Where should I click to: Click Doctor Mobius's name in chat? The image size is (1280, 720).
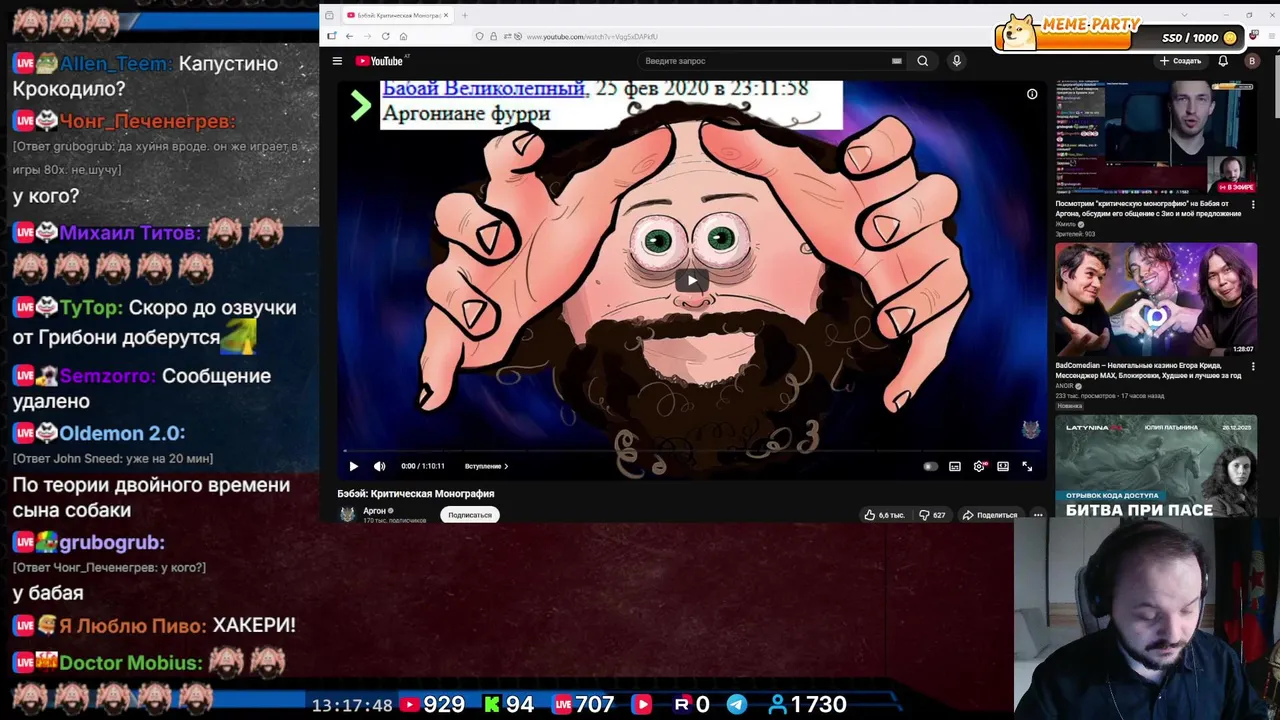click(131, 662)
